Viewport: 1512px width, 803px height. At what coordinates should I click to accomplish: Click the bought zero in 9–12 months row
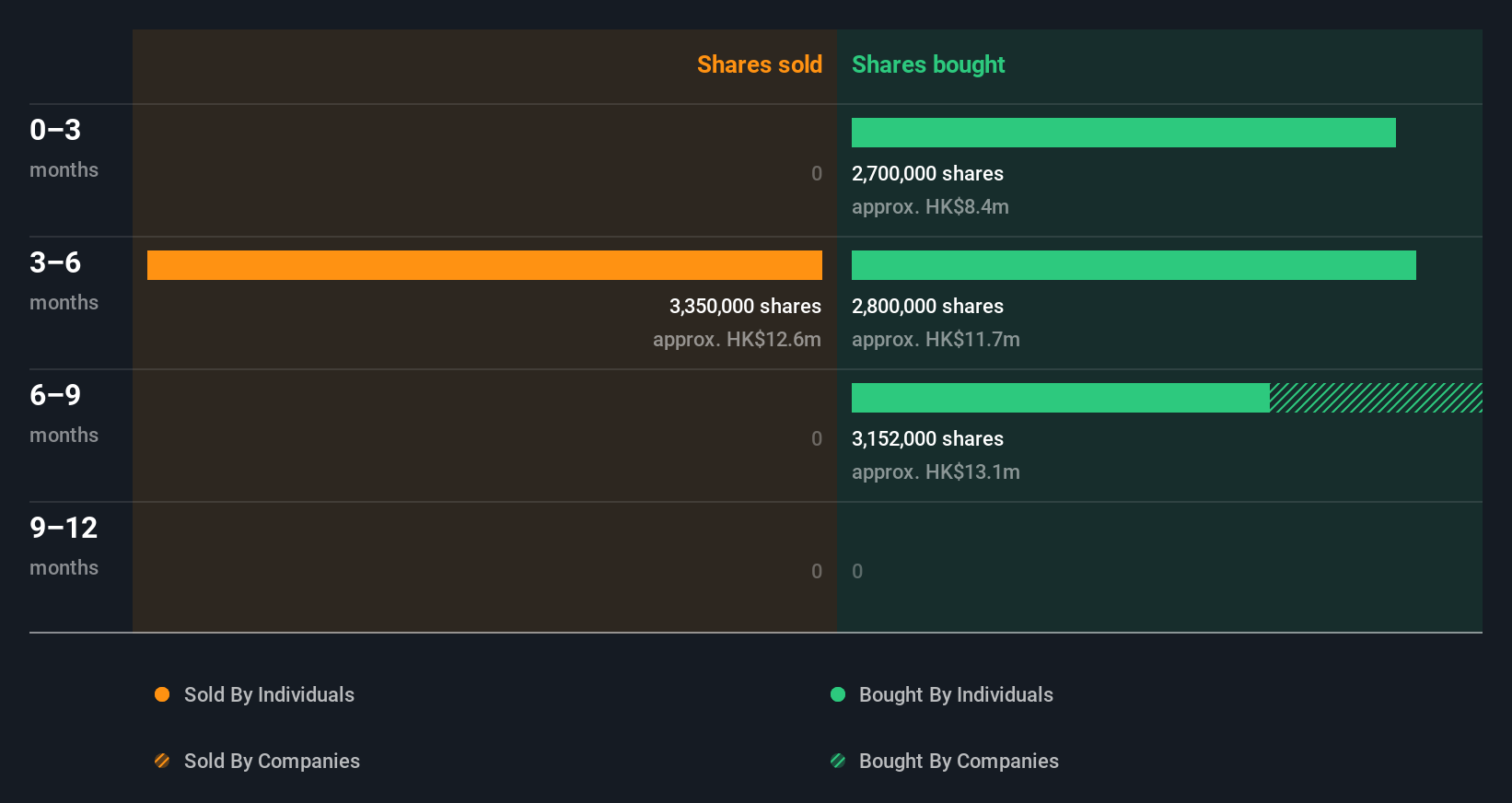[x=857, y=571]
